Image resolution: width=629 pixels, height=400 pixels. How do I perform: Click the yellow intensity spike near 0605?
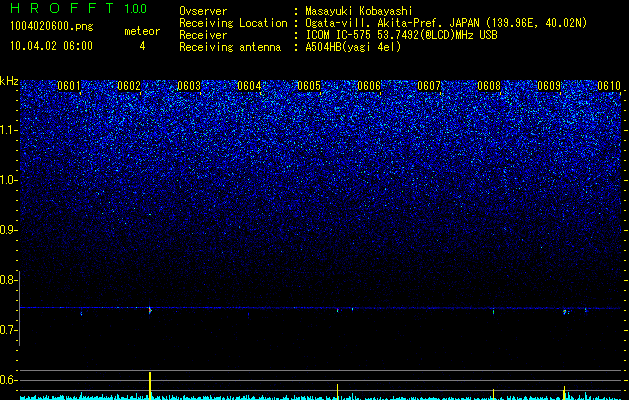(337, 392)
